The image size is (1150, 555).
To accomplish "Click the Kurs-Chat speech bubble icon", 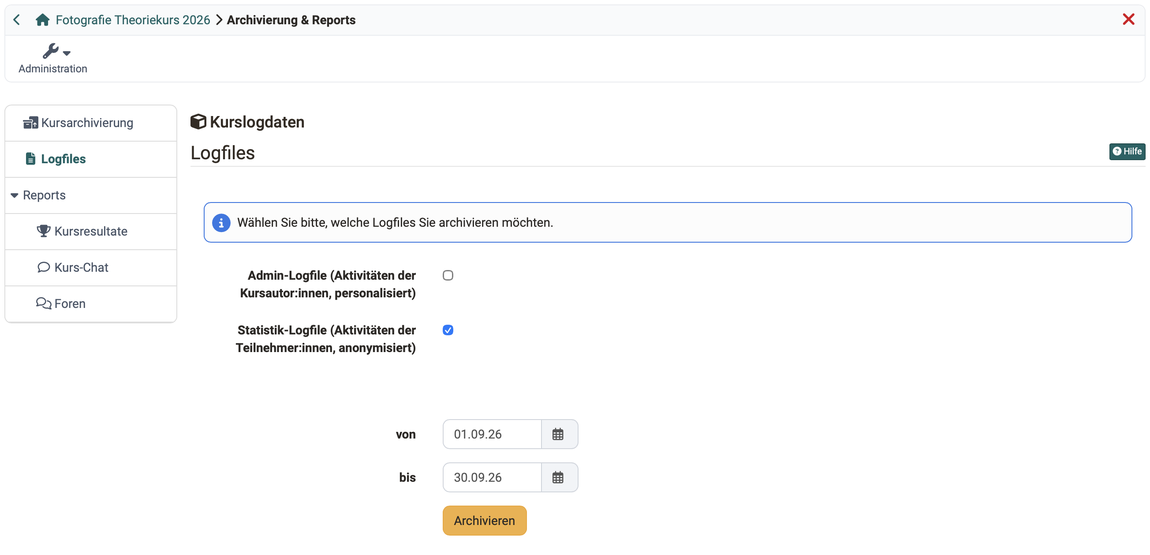I will (43, 268).
